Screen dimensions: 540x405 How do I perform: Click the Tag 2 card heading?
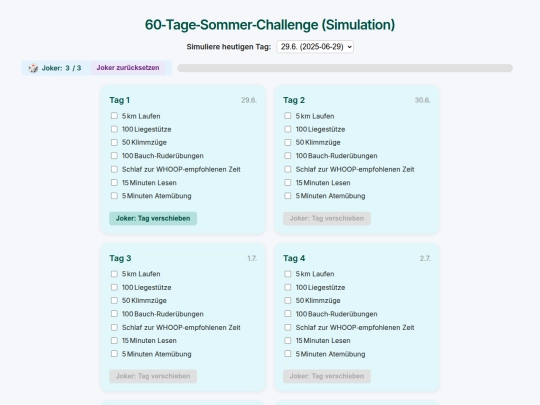coord(294,100)
